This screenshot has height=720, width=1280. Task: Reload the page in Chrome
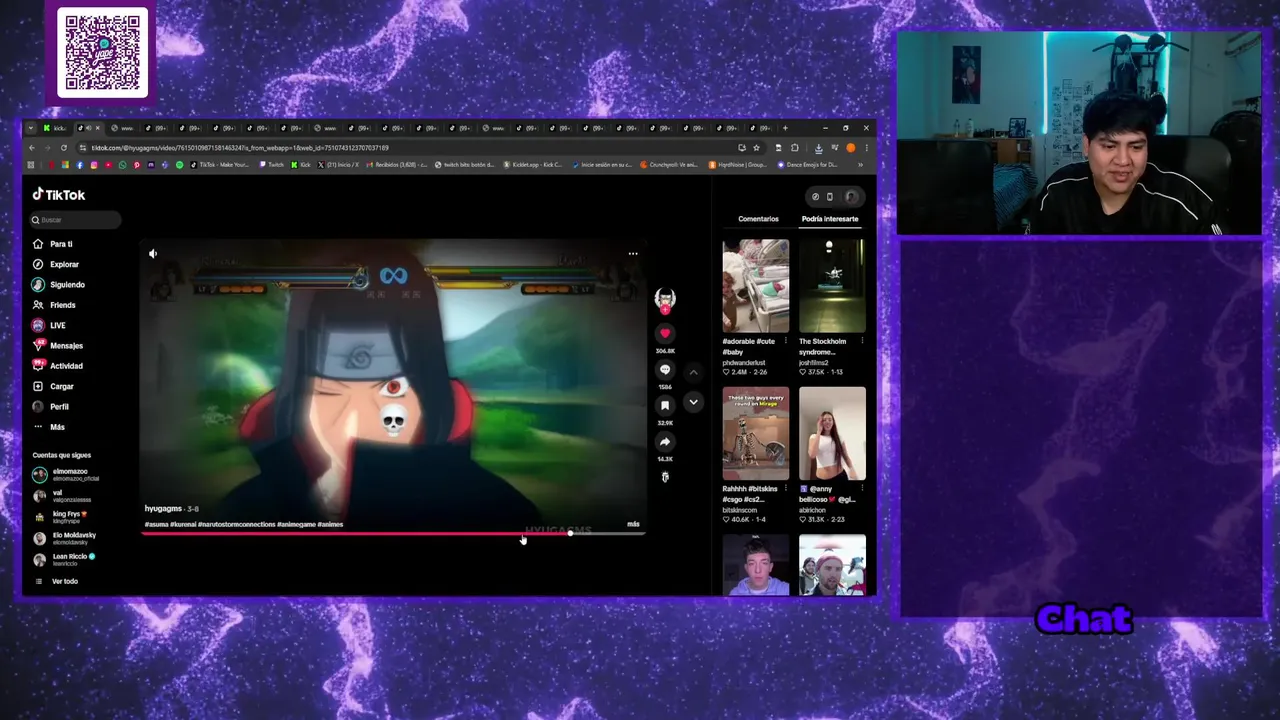[x=64, y=148]
